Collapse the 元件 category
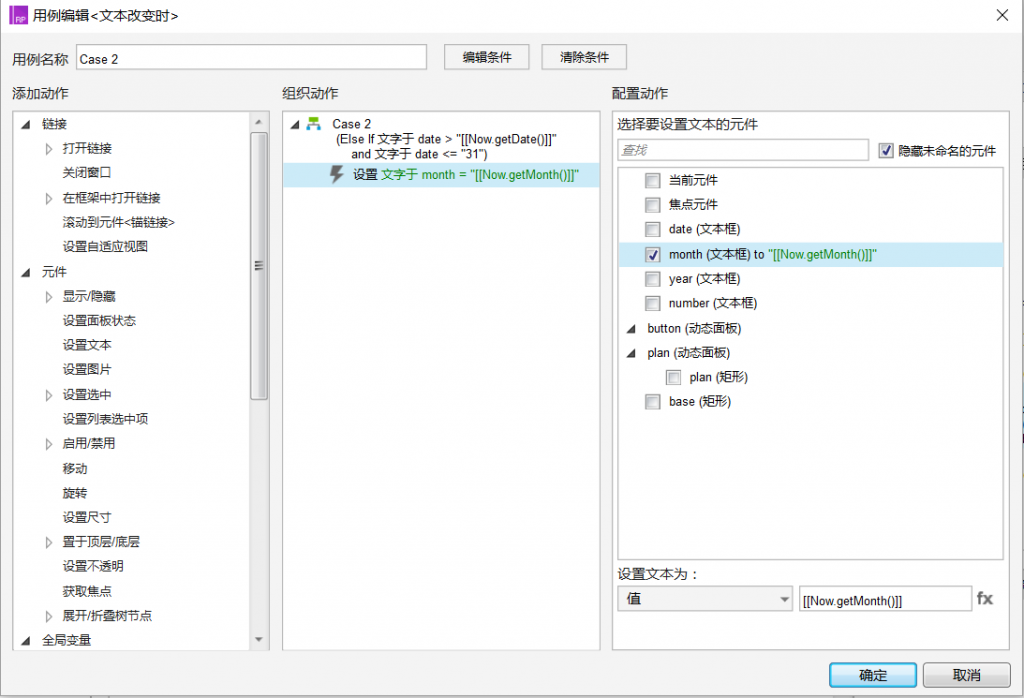 (25, 272)
